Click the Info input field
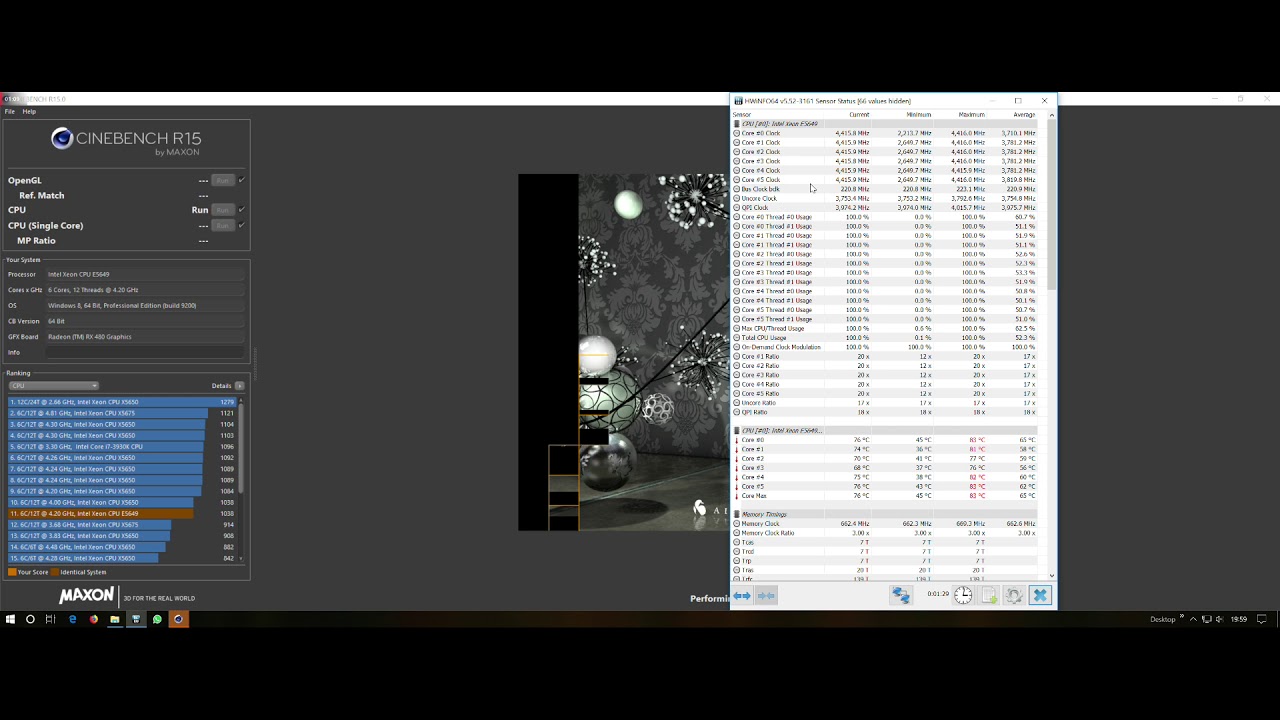 tap(144, 352)
